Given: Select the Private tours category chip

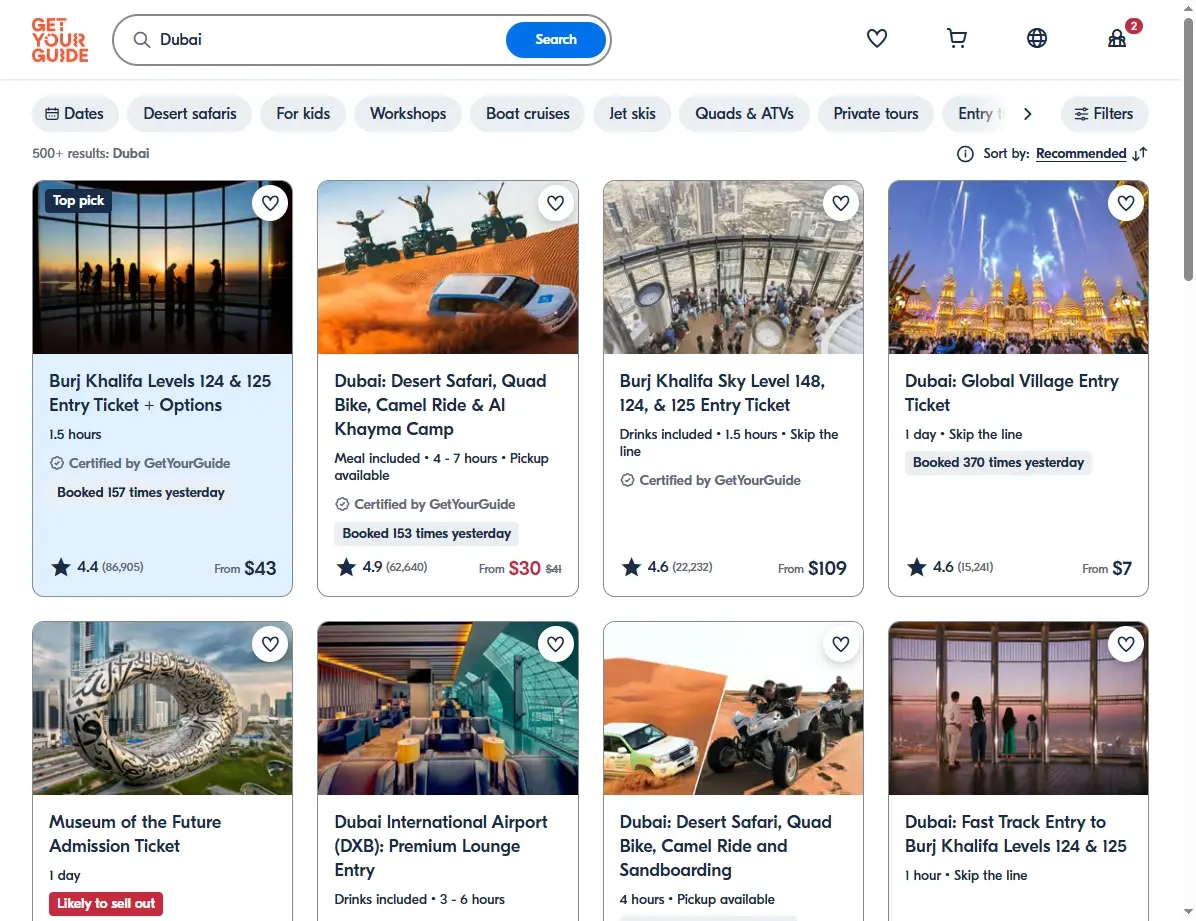Looking at the screenshot, I should (876, 114).
